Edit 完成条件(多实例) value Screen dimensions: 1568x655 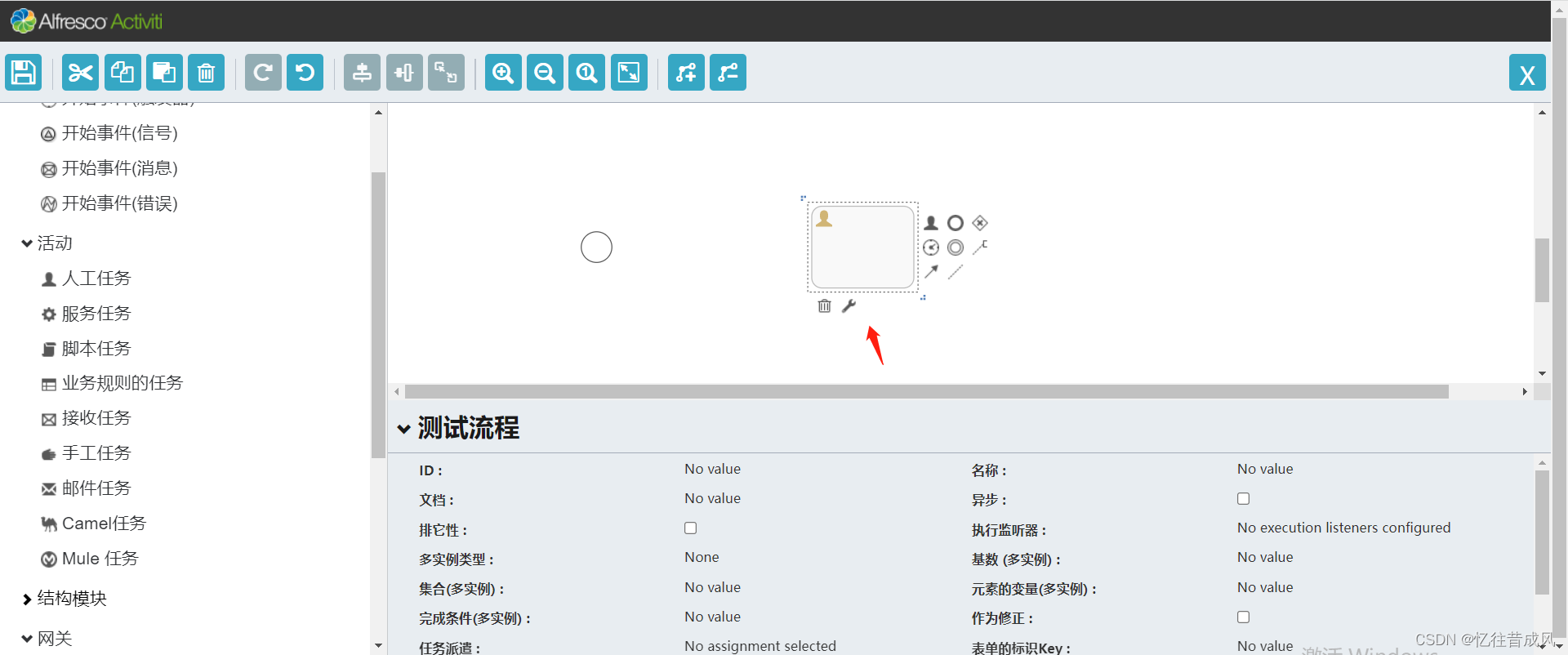tap(713, 617)
